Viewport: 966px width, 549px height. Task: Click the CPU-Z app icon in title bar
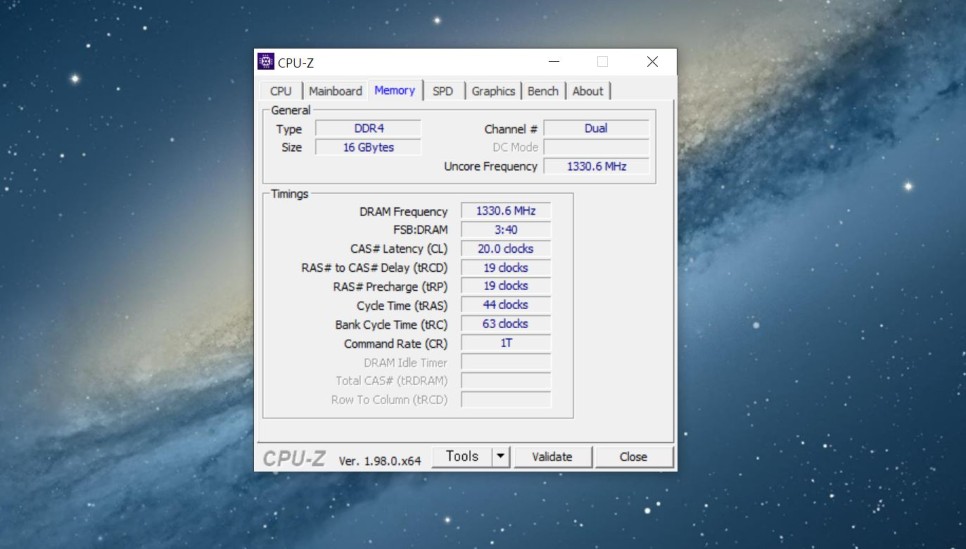pyautogui.click(x=266, y=62)
